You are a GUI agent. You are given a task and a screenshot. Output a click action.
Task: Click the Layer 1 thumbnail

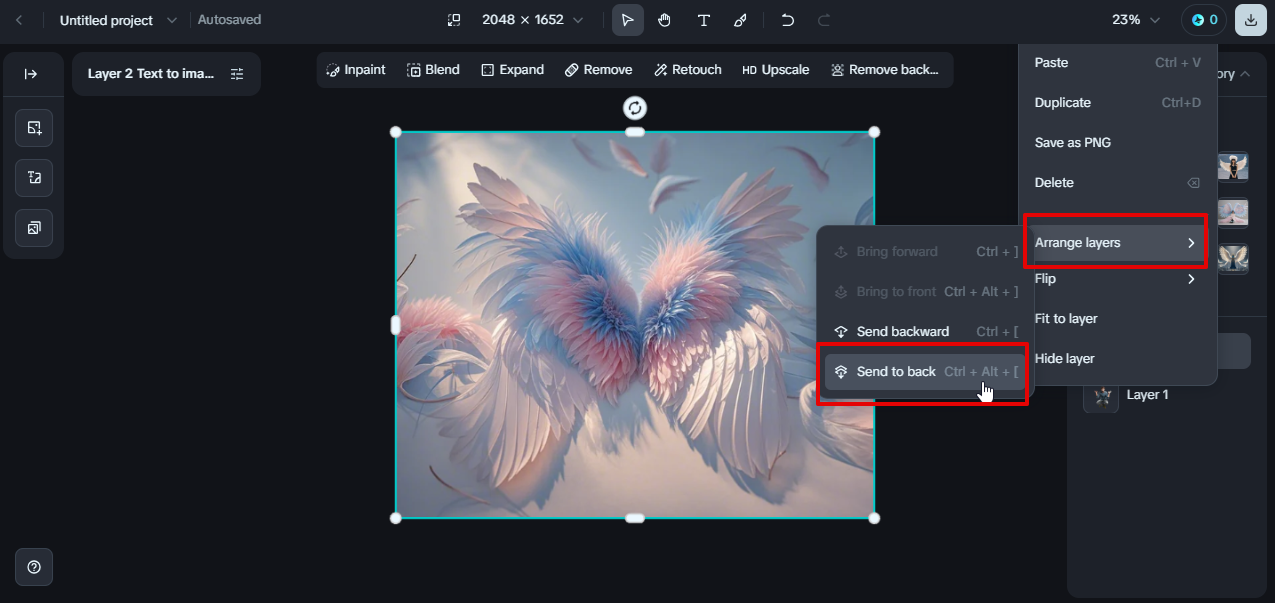coord(1101,395)
